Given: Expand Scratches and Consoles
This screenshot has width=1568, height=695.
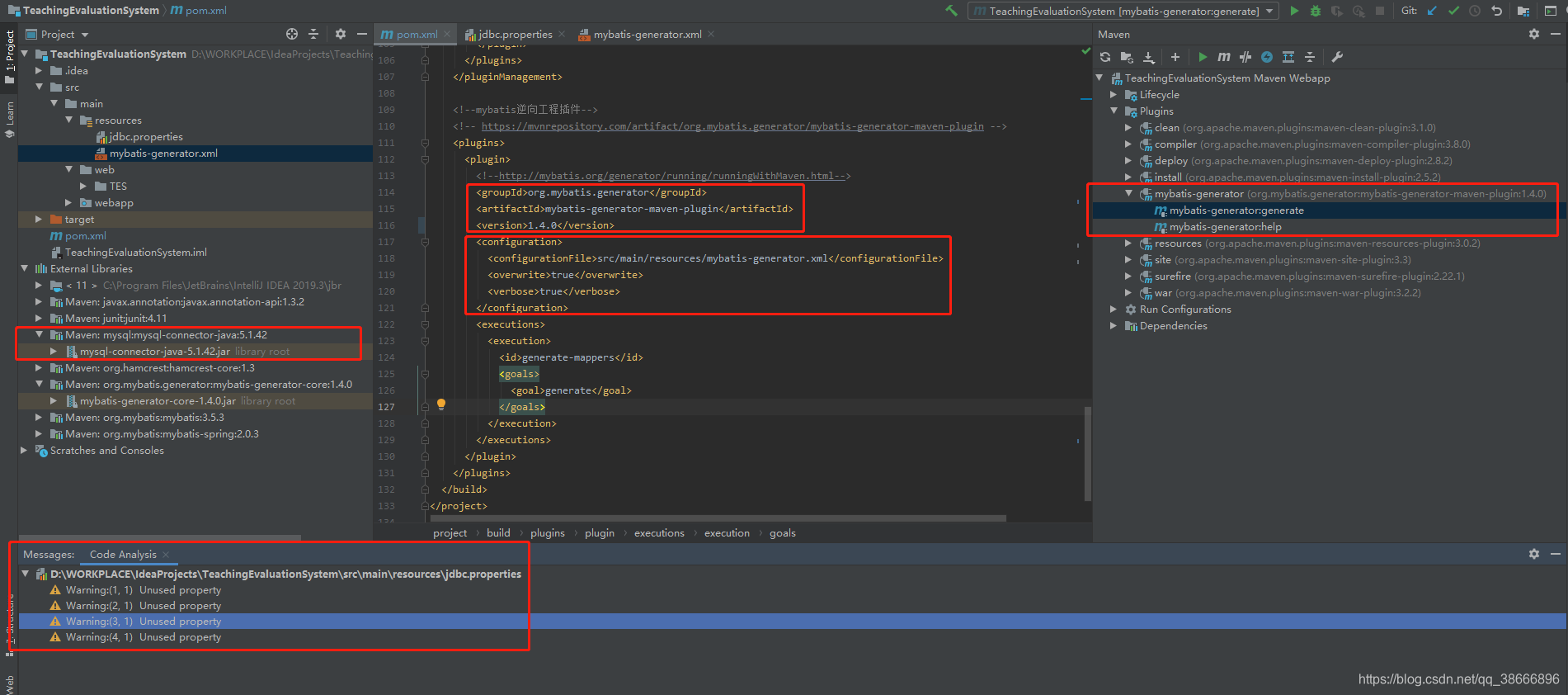Looking at the screenshot, I should point(24,450).
